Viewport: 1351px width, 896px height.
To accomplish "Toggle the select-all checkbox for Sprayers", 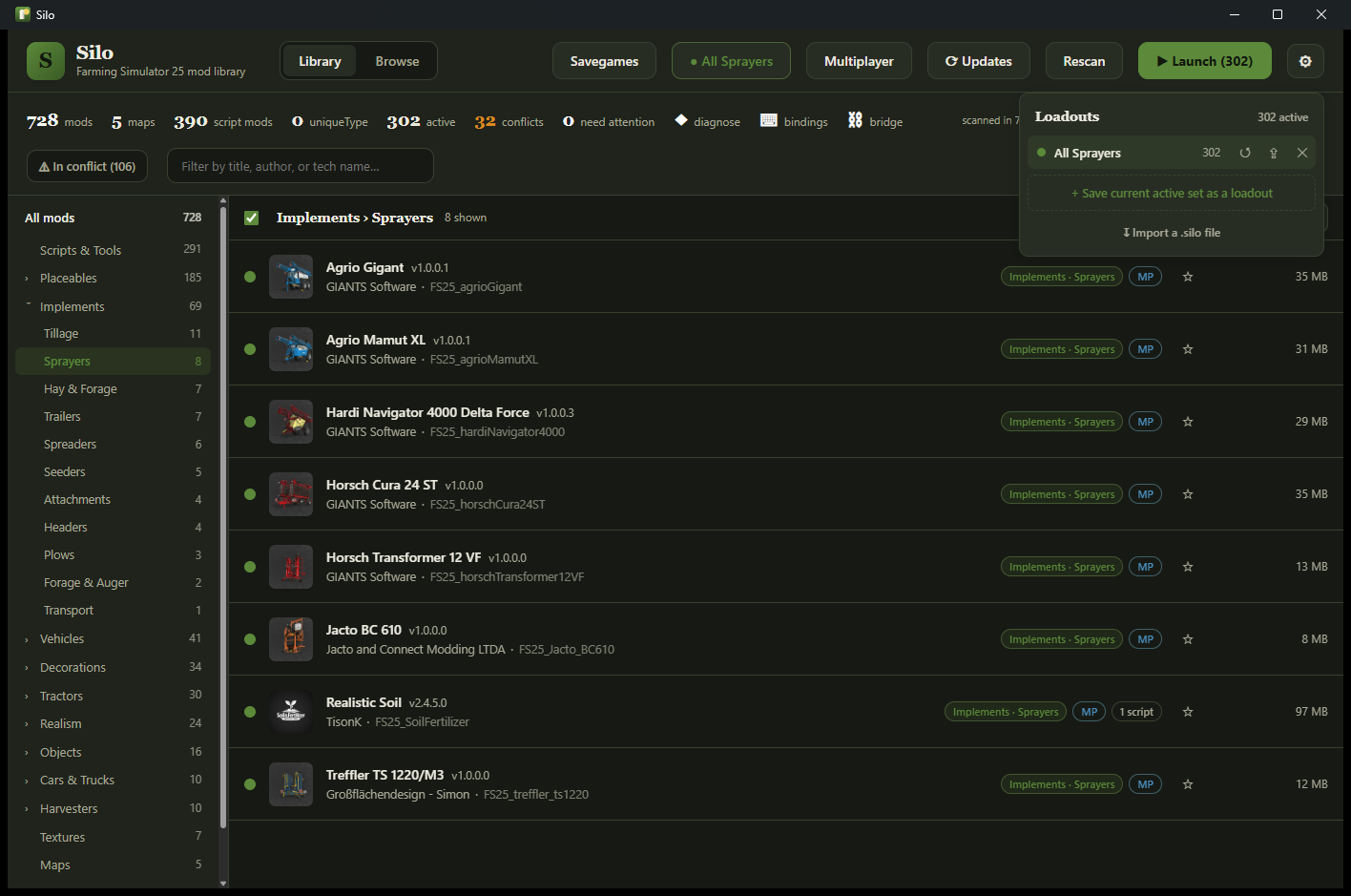I will tap(252, 218).
